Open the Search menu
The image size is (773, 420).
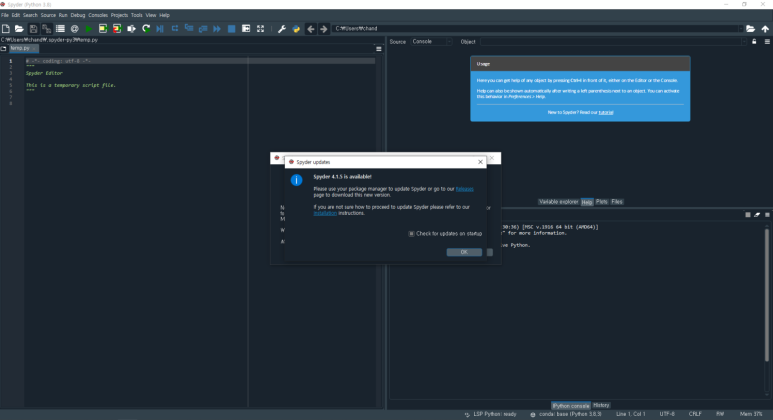click(x=30, y=15)
